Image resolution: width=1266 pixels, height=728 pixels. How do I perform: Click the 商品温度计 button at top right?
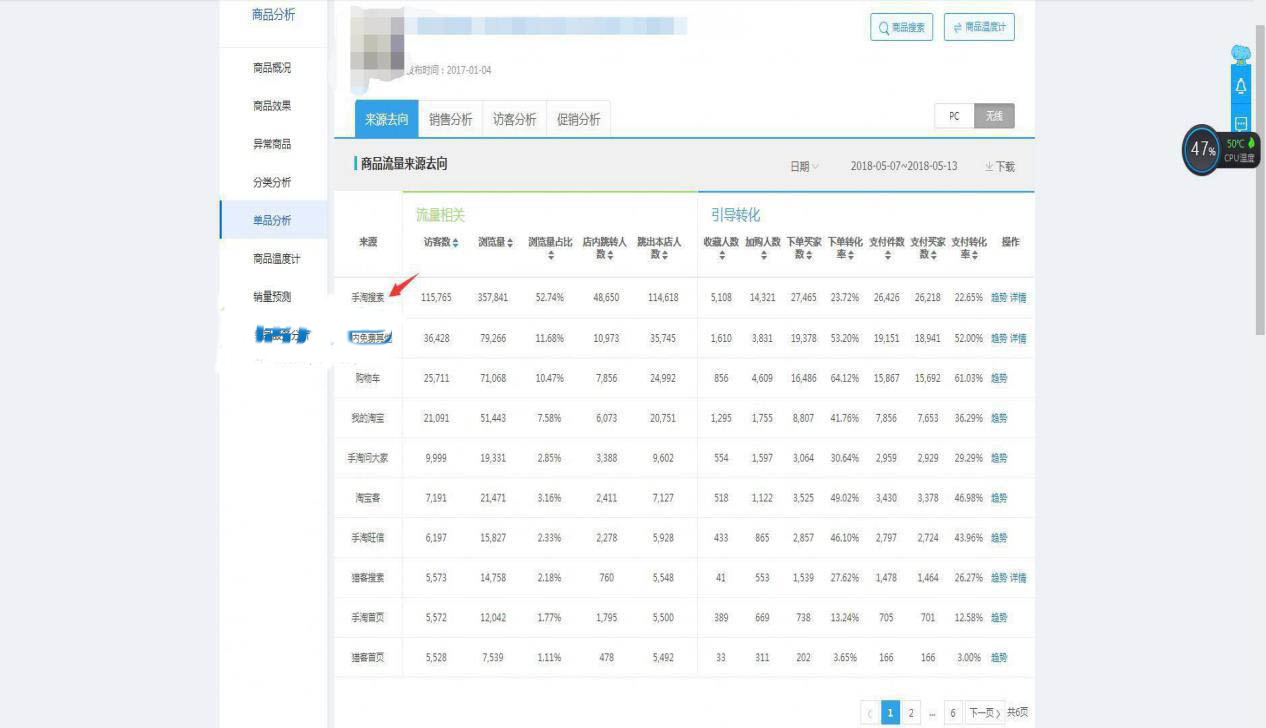coord(979,27)
